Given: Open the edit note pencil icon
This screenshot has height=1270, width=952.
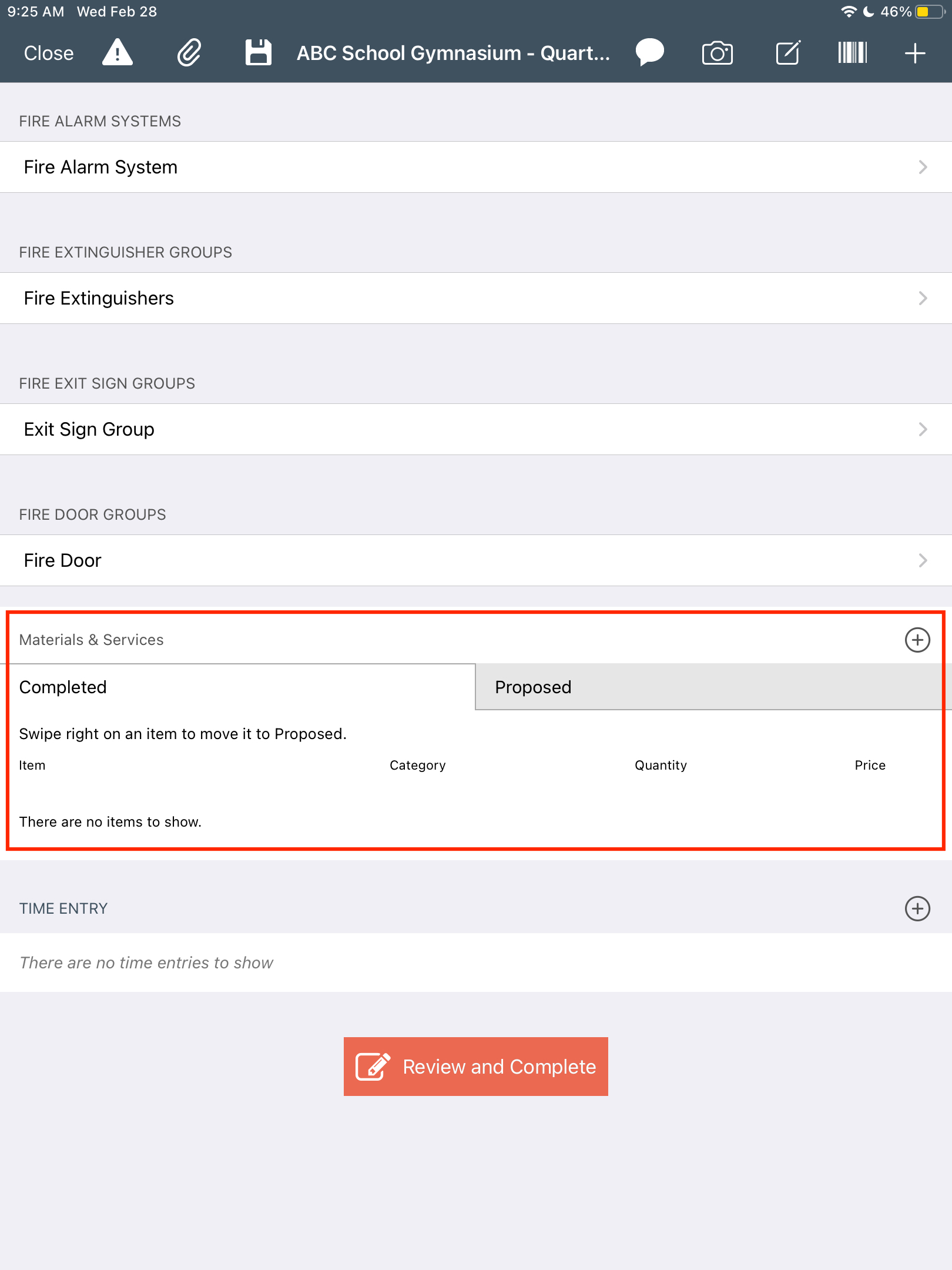Looking at the screenshot, I should [788, 53].
